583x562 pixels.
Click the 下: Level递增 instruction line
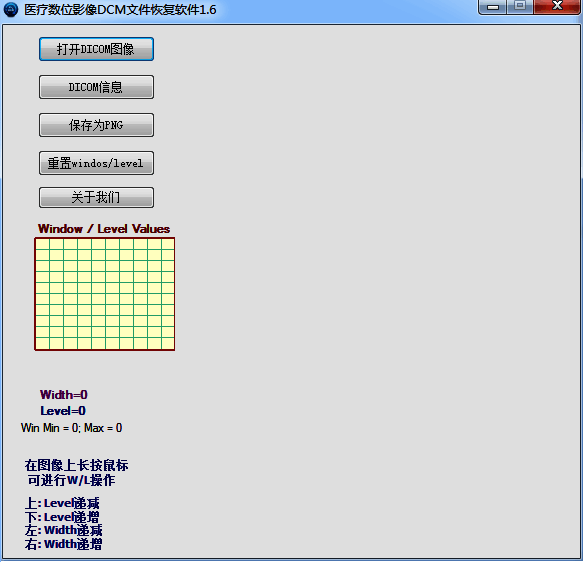click(x=62, y=517)
